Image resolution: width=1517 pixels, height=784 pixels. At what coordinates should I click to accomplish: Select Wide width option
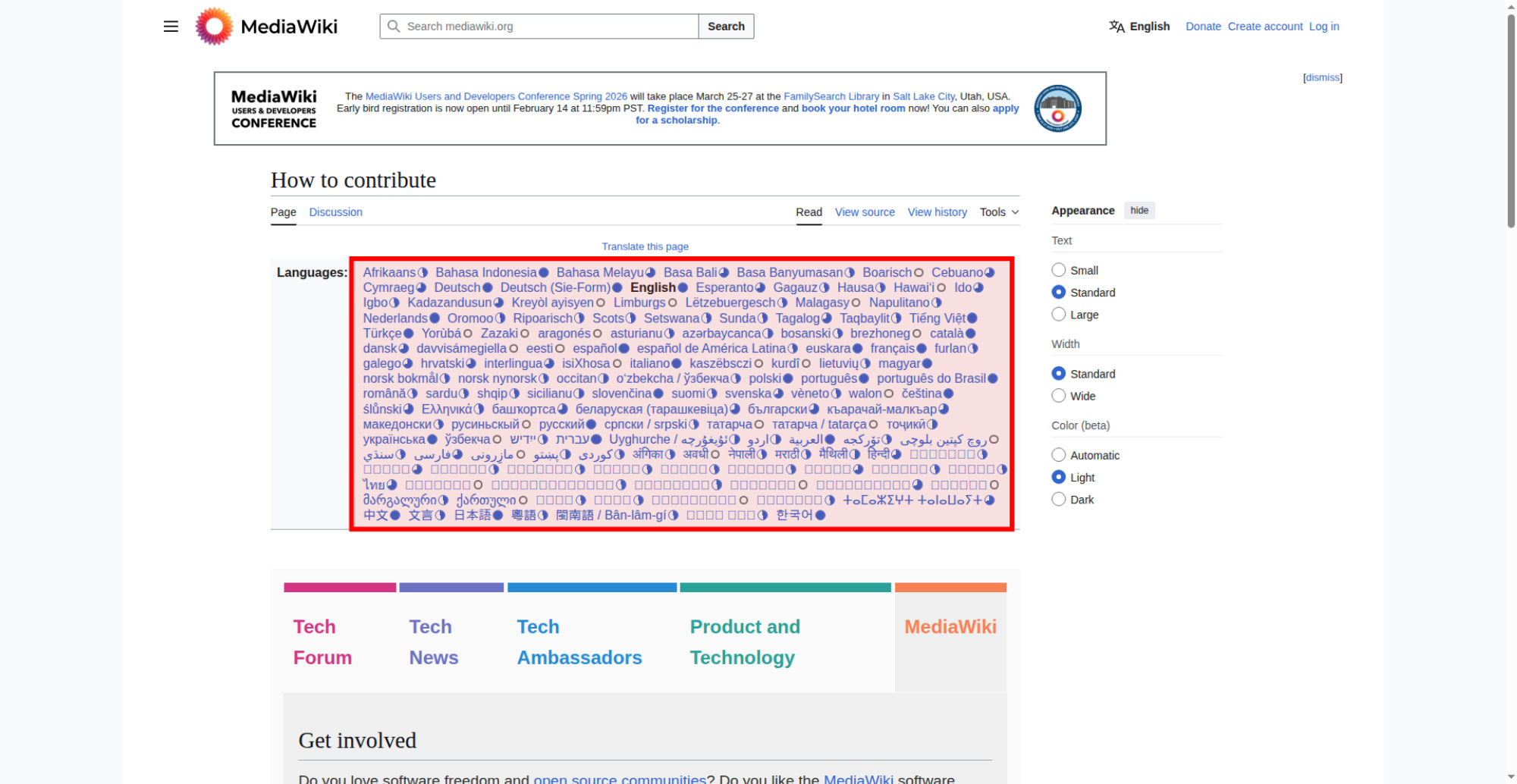1059,396
